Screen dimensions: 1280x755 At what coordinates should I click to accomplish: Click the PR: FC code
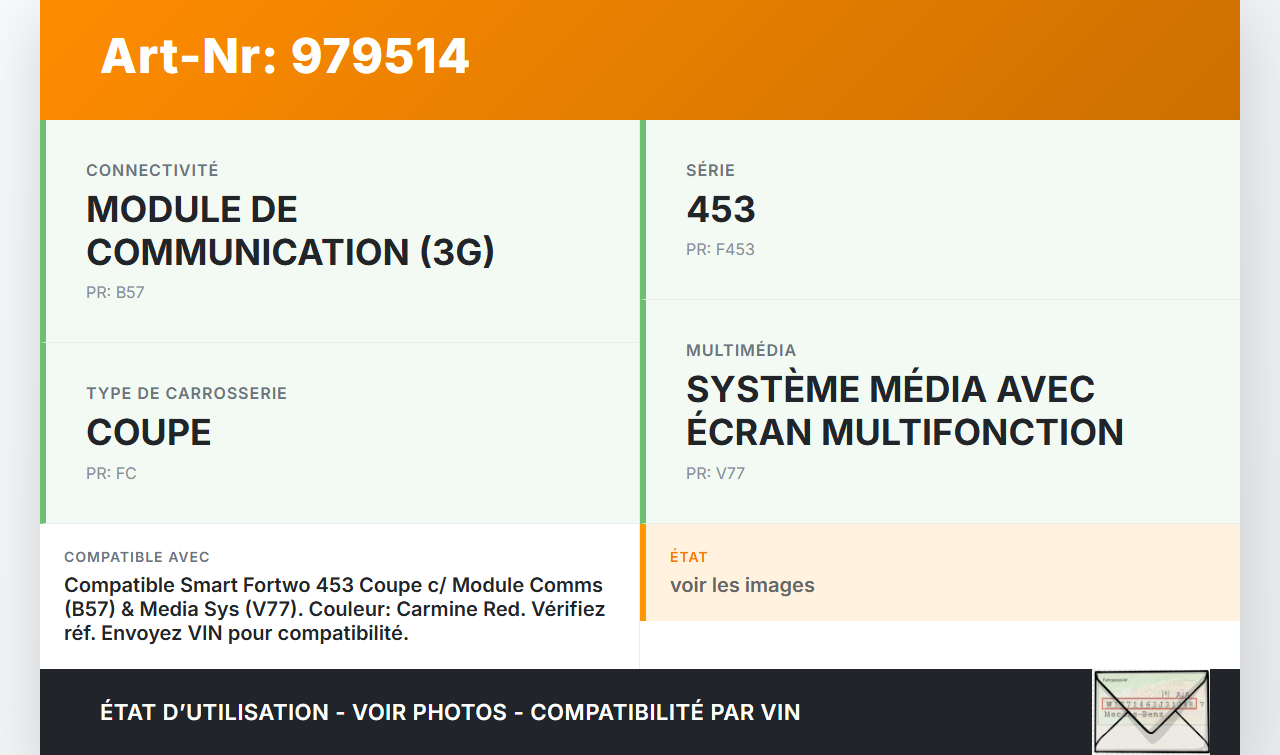tap(111, 474)
